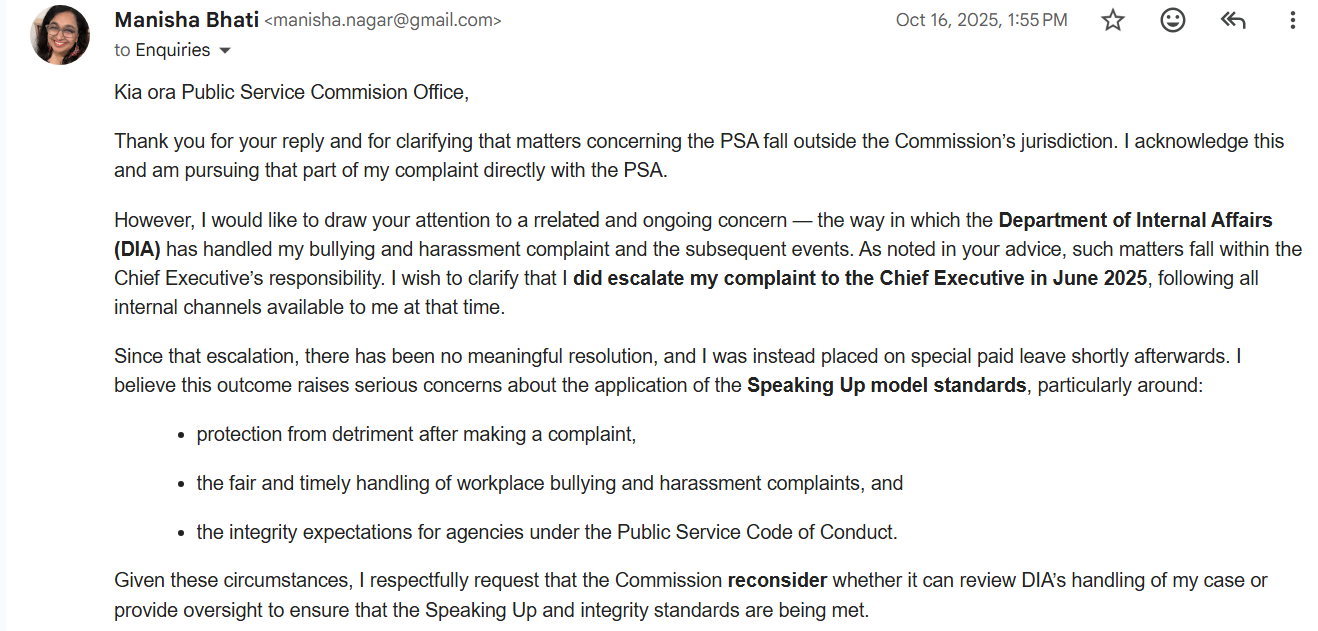Click the sender name Manisha Bhati
Screen dimensions: 1318x631
(186, 20)
